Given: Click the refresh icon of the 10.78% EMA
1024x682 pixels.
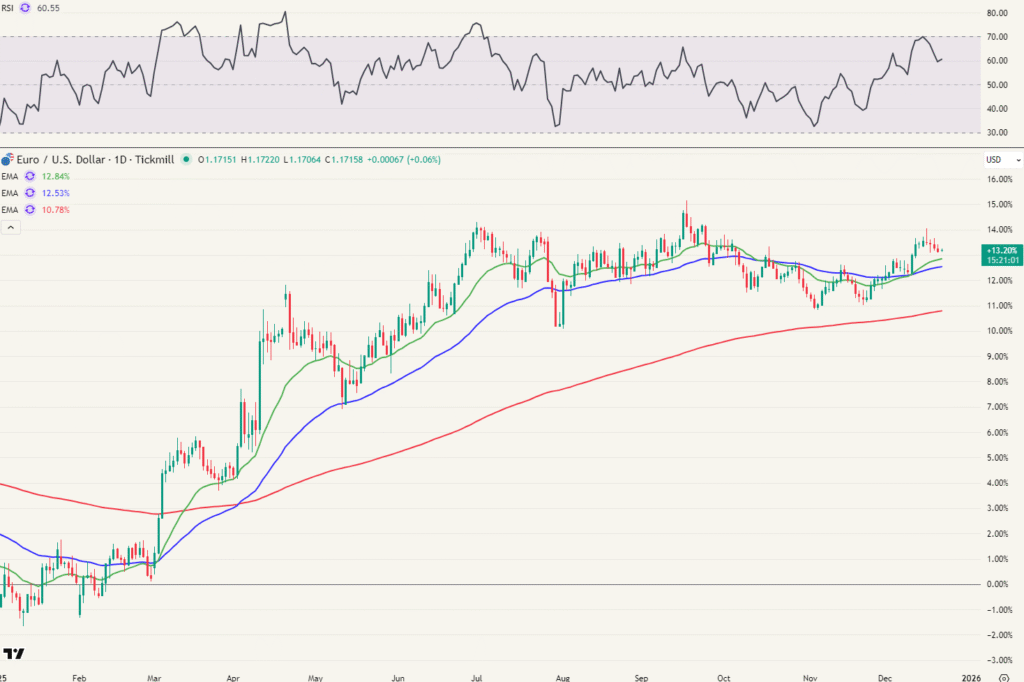Looking at the screenshot, I should click(x=29, y=209).
